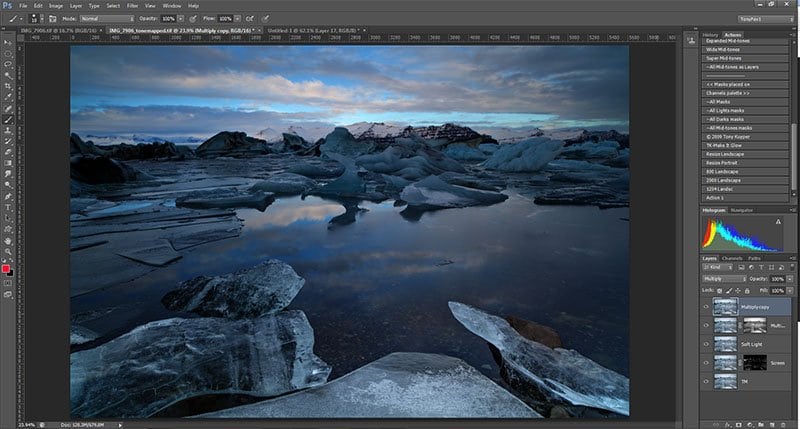This screenshot has width=800, height=429.
Task: Toggle lock image pixels
Action: coord(729,291)
